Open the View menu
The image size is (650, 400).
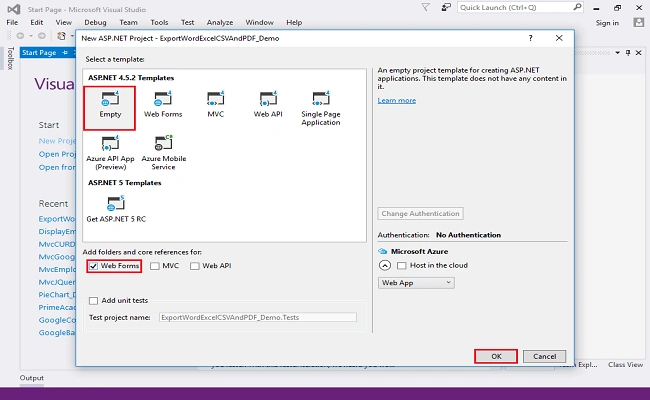[x=63, y=22]
